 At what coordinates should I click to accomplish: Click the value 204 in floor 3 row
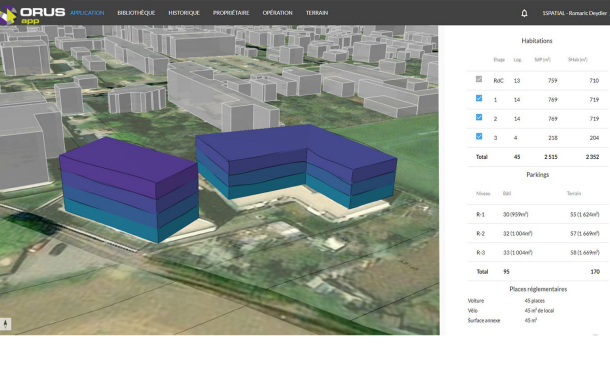pyautogui.click(x=594, y=138)
